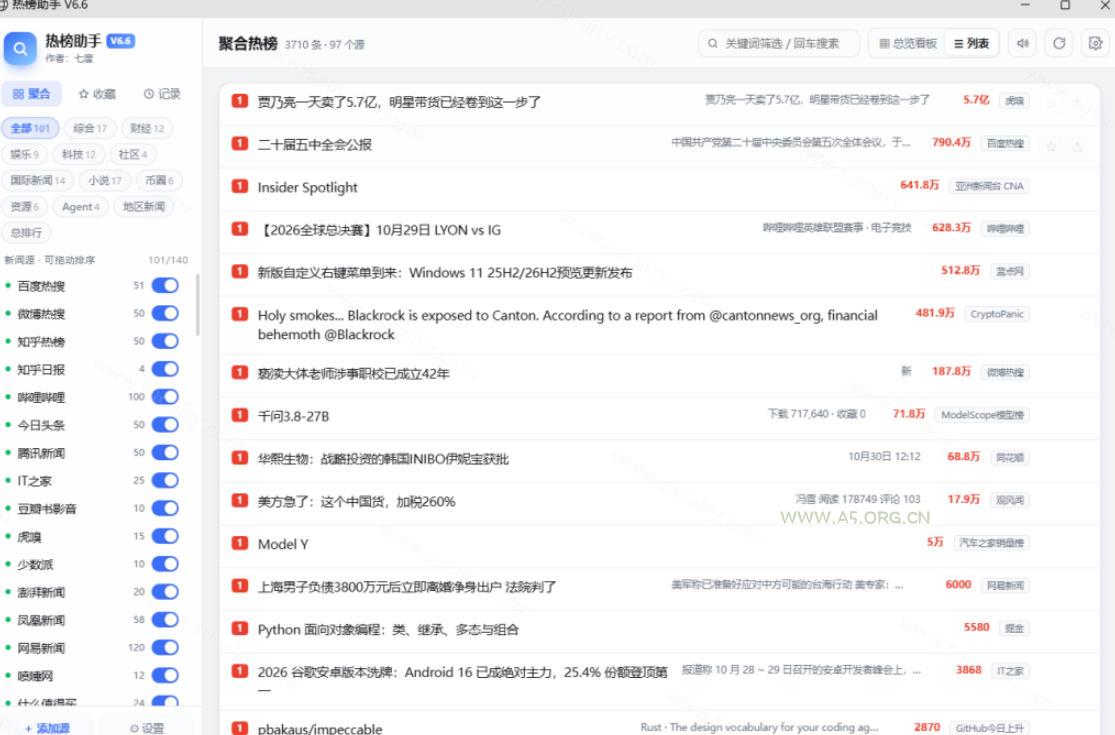Select the 全部 101 category filter
Screen dimensions: 1115x735
click(30, 128)
